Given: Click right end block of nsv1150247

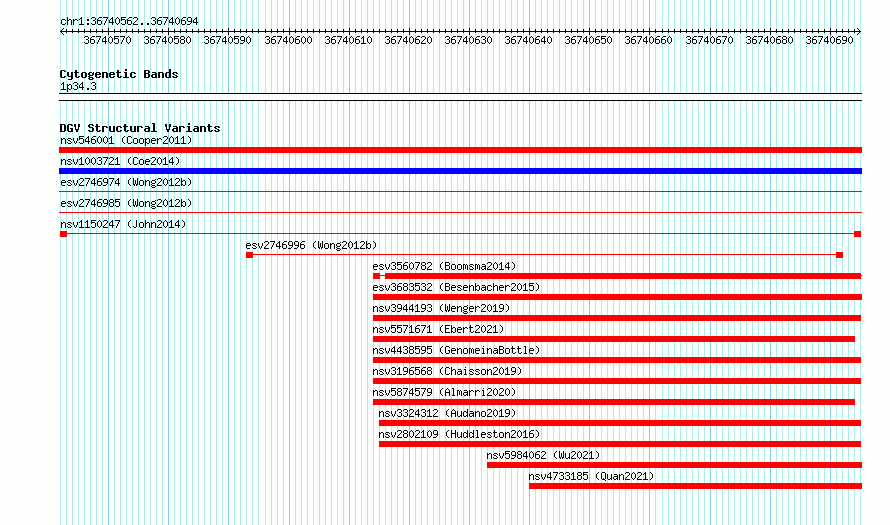Looking at the screenshot, I should 858,234.
